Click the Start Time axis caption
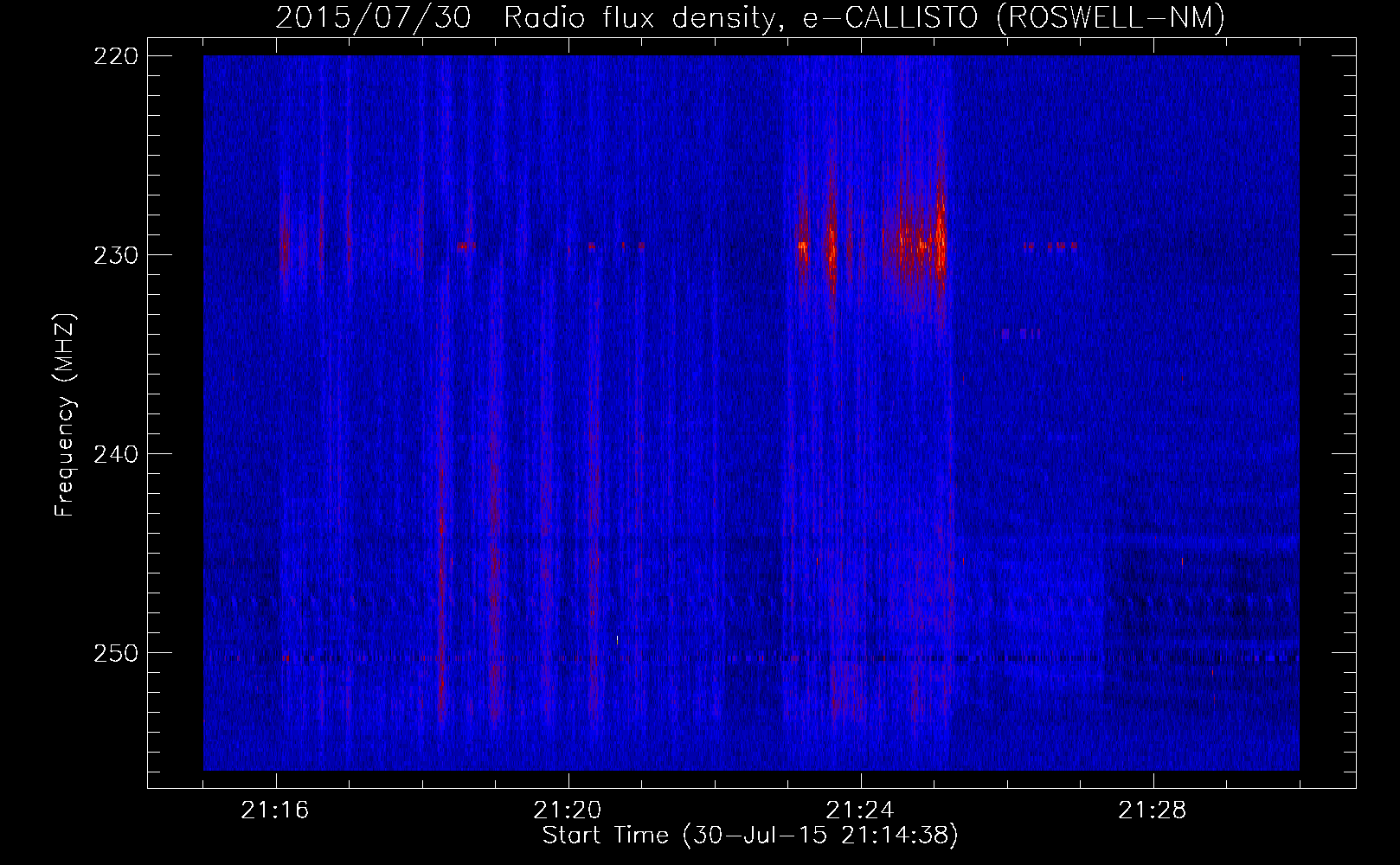The width and height of the screenshot is (1400, 865). click(x=750, y=836)
